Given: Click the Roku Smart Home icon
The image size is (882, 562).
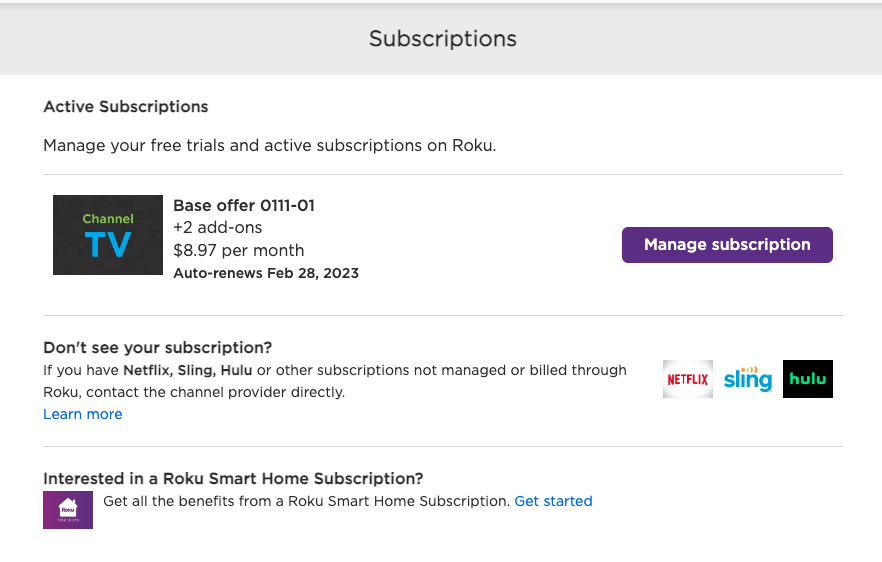Looking at the screenshot, I should point(68,509).
